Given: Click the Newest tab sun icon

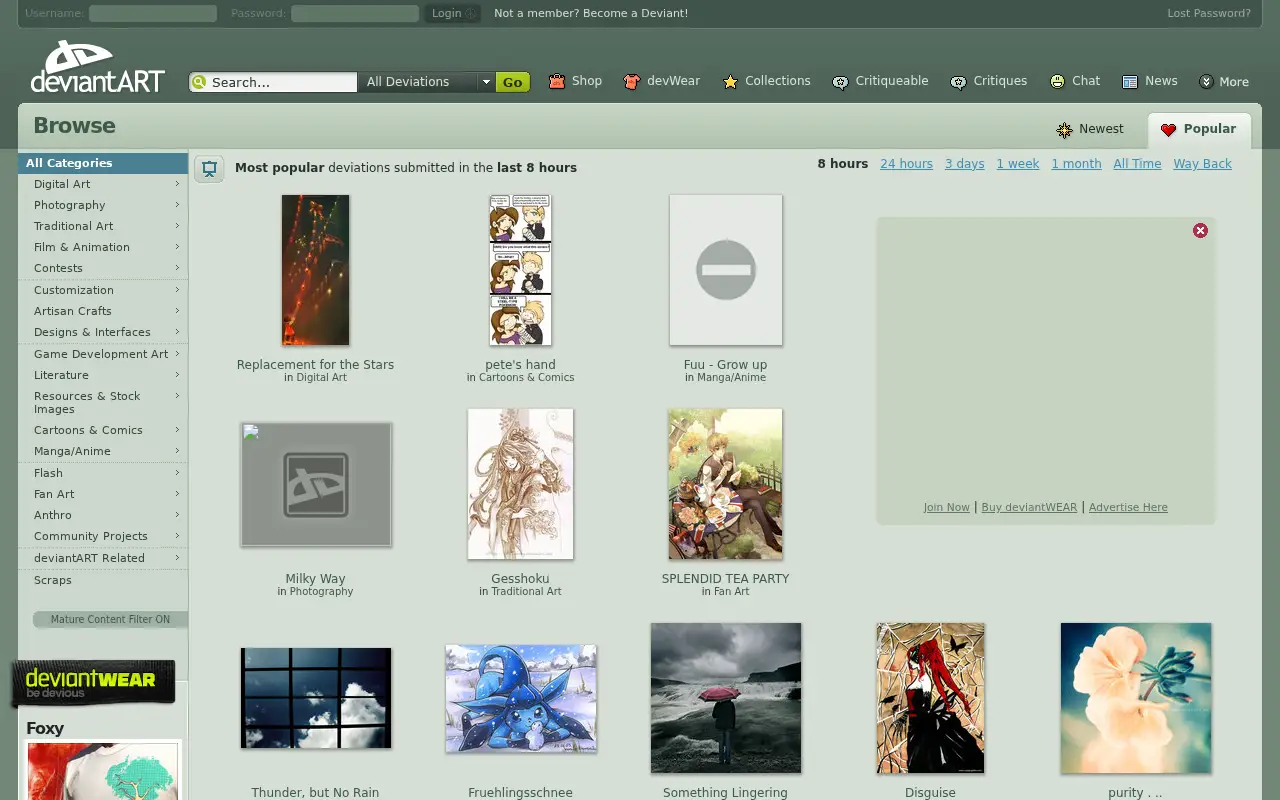Looking at the screenshot, I should pos(1065,130).
